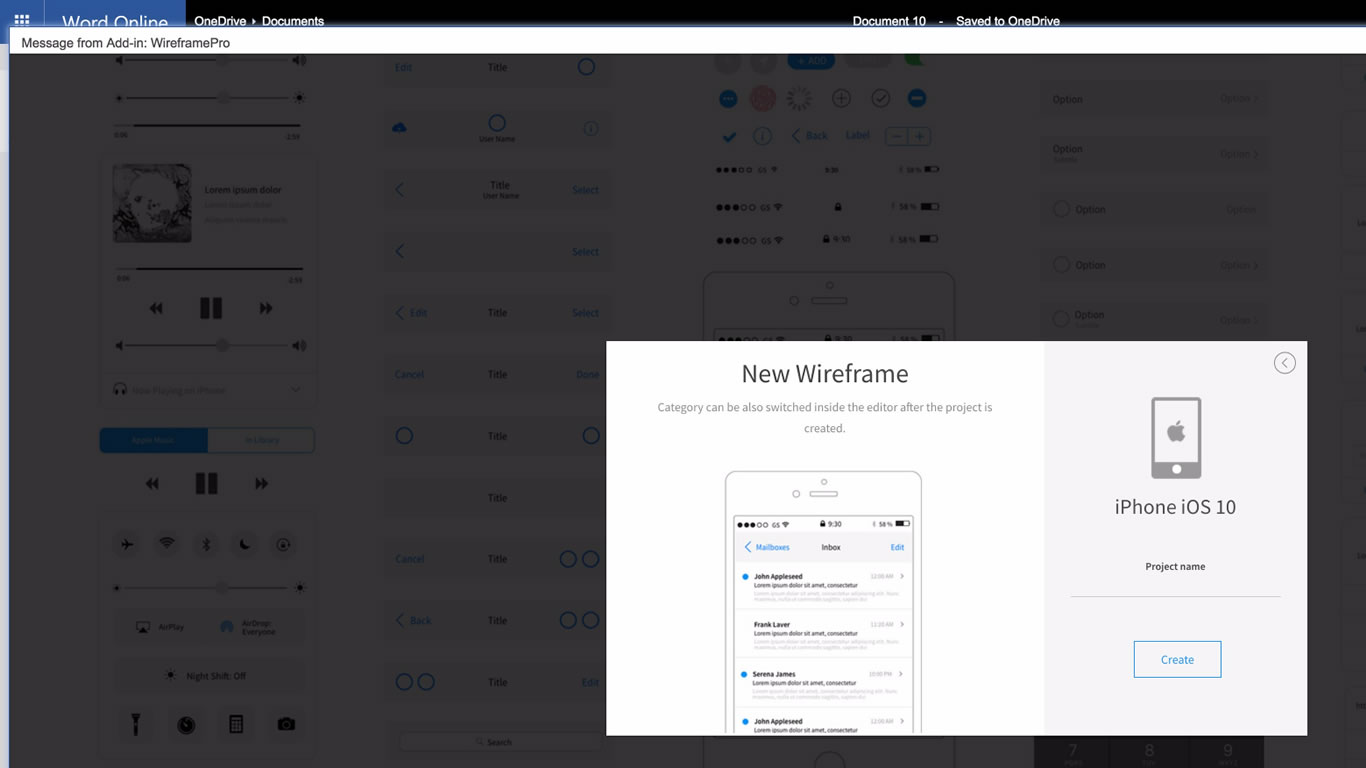Toggle Do Not Disturb moon icon
Screen dimensions: 1366x768
[x=245, y=545]
